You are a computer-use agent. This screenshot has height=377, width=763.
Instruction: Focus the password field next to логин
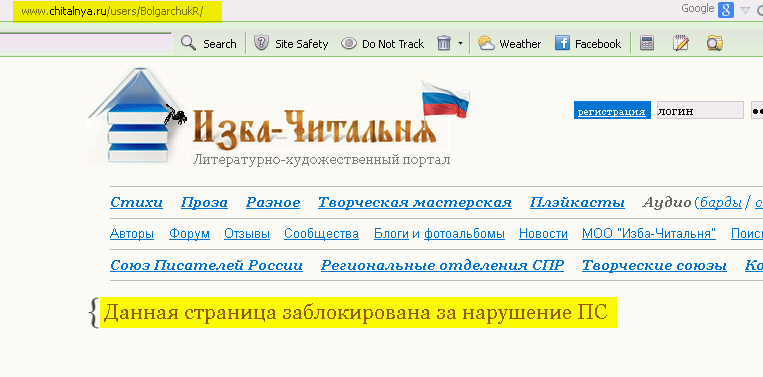pos(757,110)
